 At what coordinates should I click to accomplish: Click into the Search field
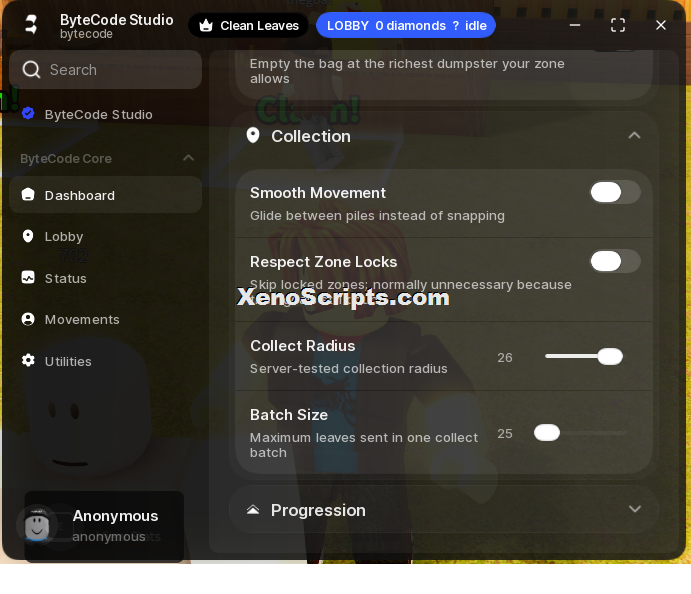[105, 70]
